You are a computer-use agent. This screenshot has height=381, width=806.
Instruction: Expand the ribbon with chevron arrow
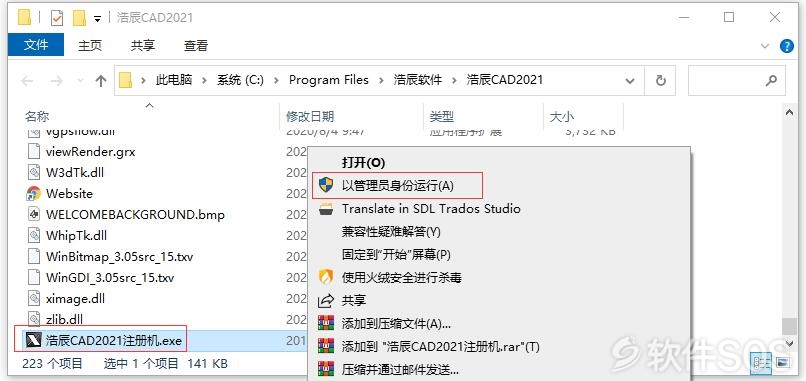click(x=765, y=46)
